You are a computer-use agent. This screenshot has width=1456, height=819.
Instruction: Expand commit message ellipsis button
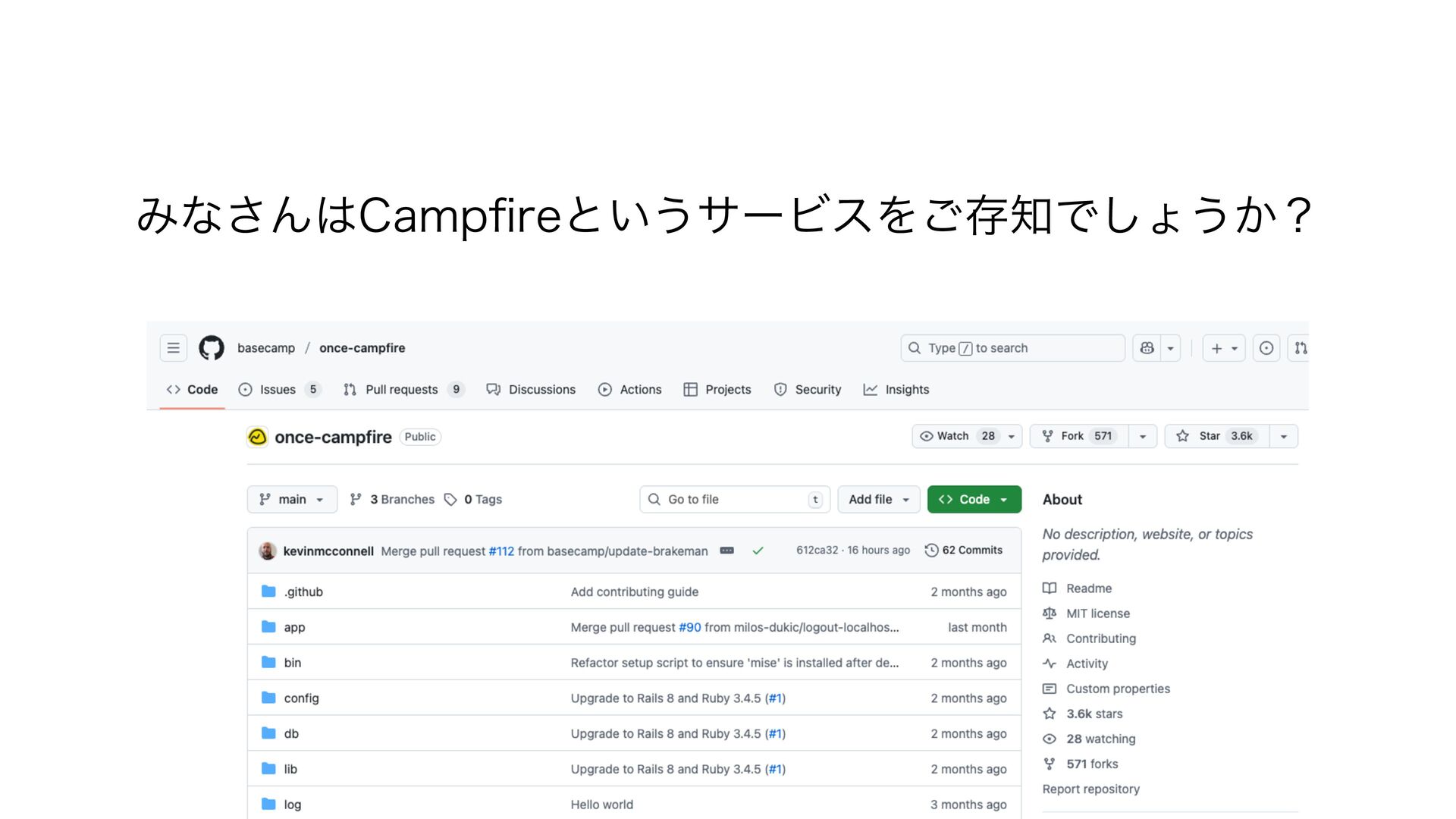click(x=726, y=551)
